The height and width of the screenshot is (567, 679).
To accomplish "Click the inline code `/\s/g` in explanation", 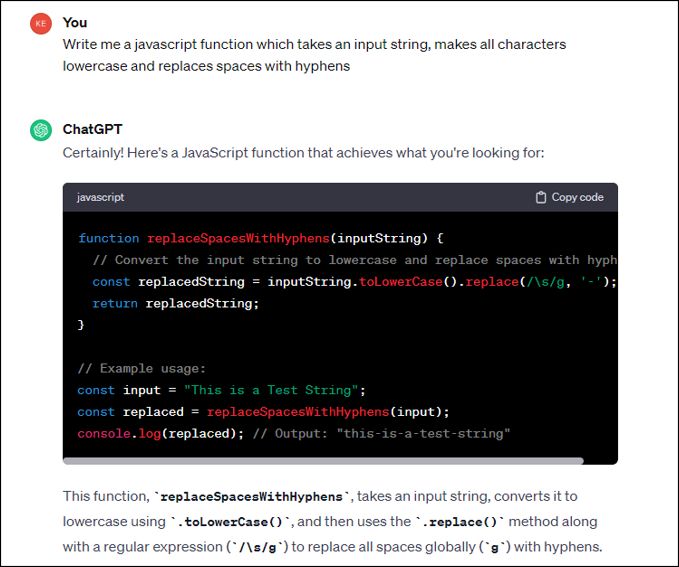I will [x=258, y=547].
